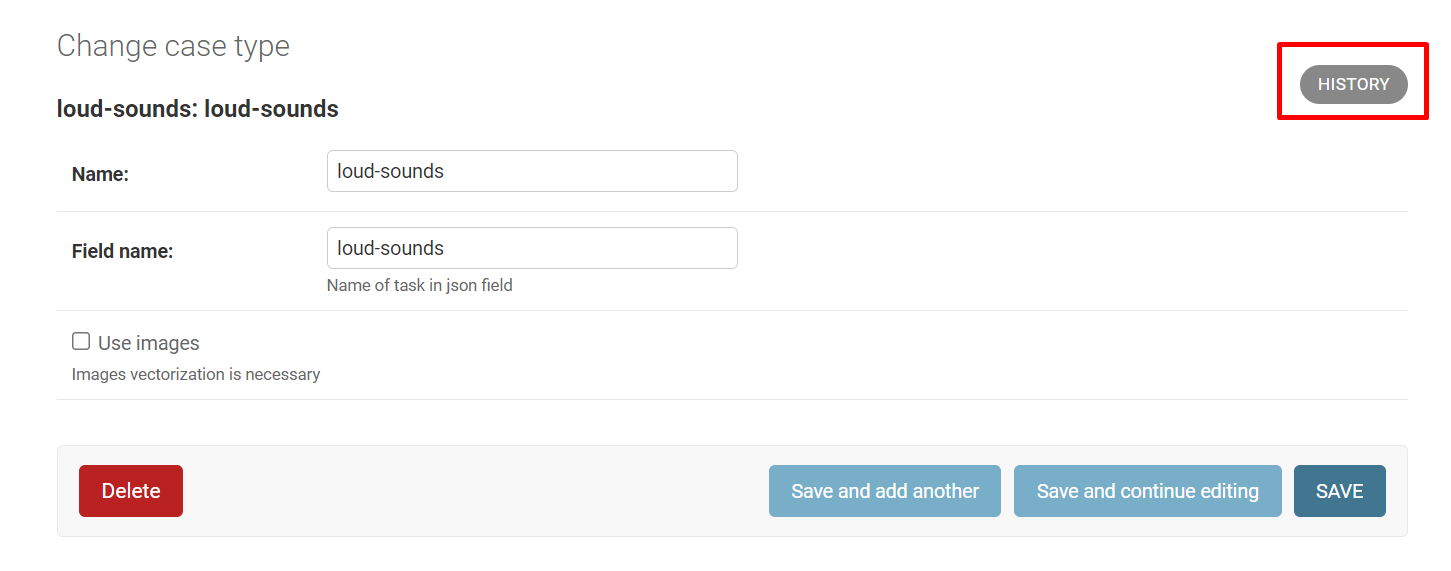Click empty space in the grey submit row
This screenshot has height=571, width=1451.
pyautogui.click(x=470, y=491)
